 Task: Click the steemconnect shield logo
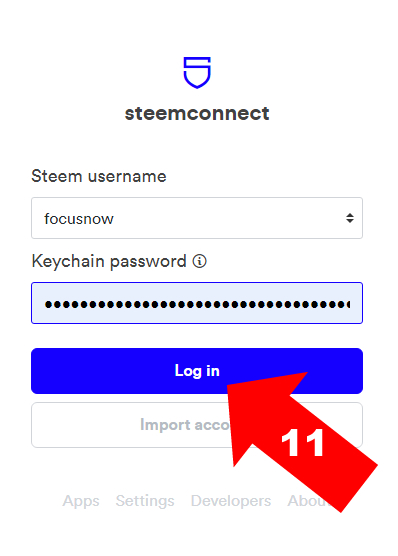[x=197, y=73]
